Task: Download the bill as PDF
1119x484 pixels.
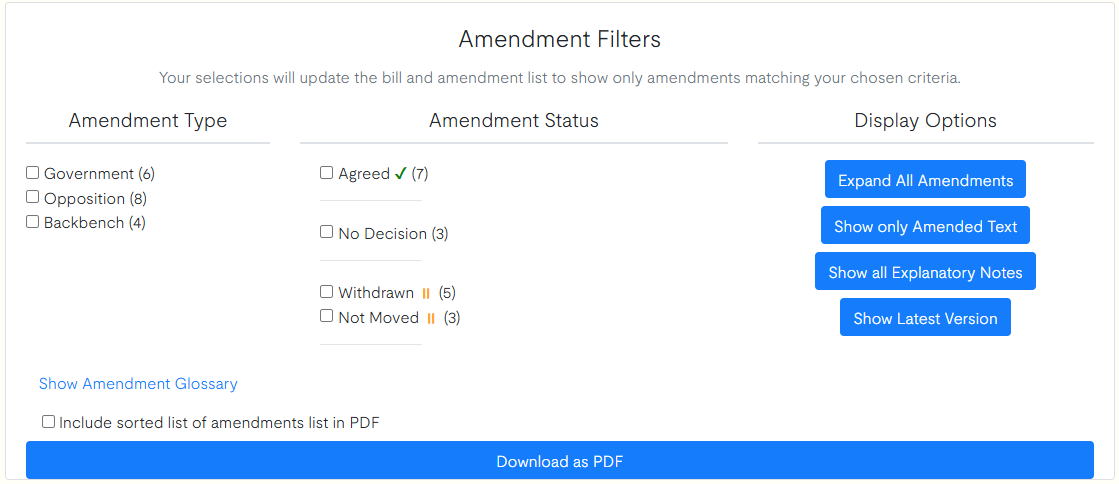Action: [x=559, y=461]
